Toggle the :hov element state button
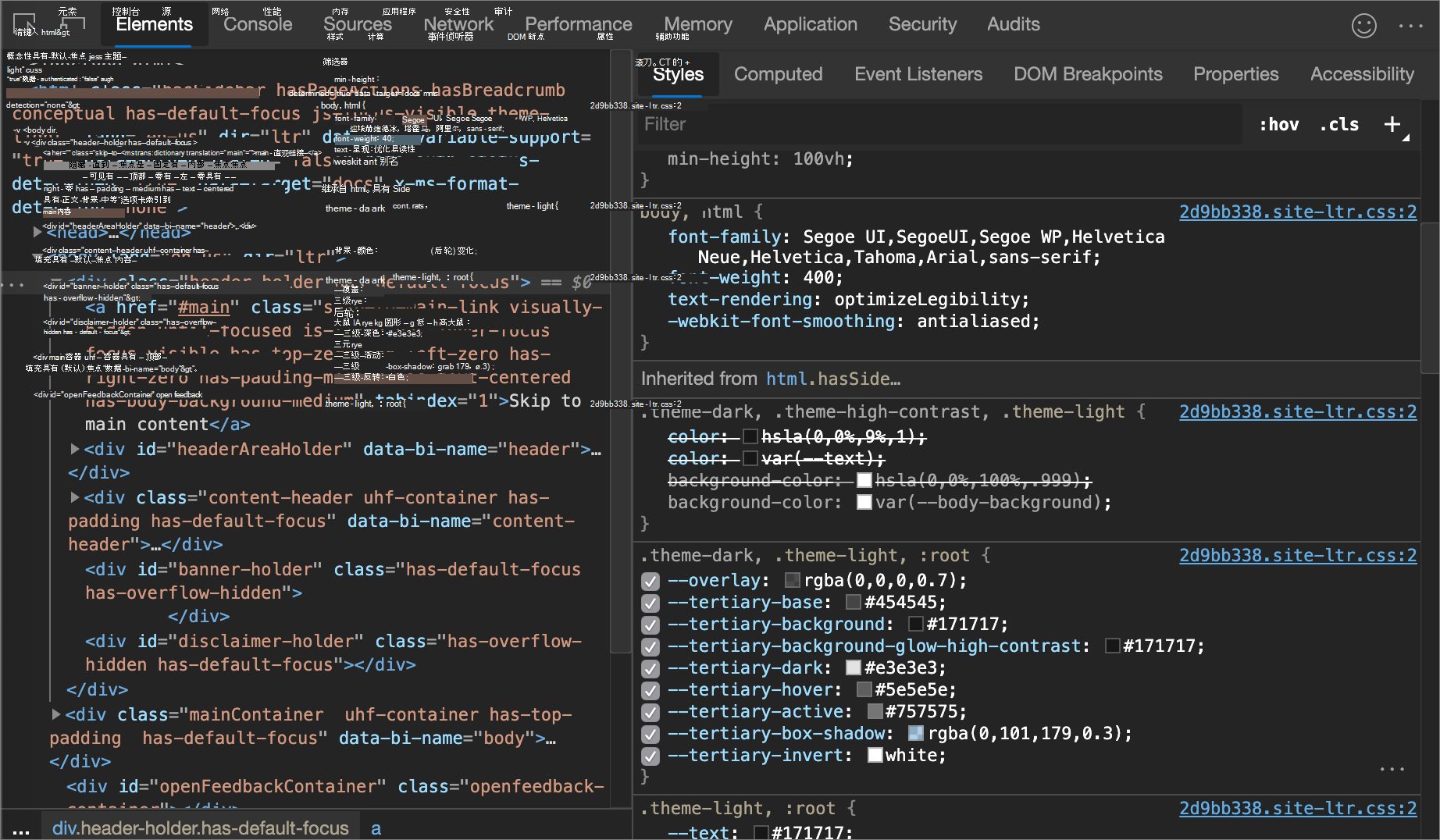 pos(1279,124)
